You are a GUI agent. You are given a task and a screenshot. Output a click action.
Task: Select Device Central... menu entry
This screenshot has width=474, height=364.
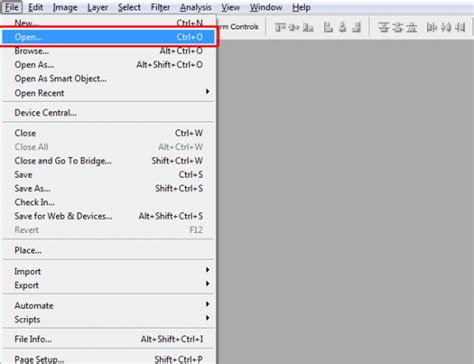point(108,113)
